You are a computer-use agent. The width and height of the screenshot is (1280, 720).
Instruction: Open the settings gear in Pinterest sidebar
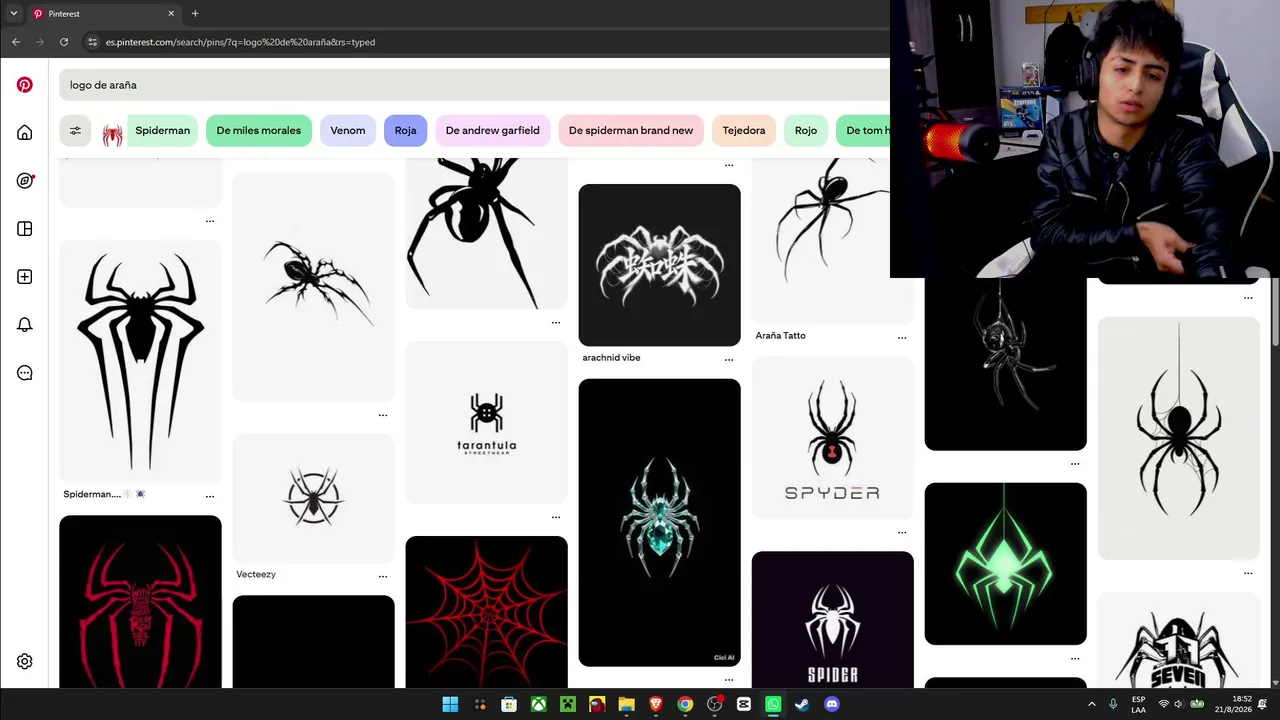click(25, 661)
